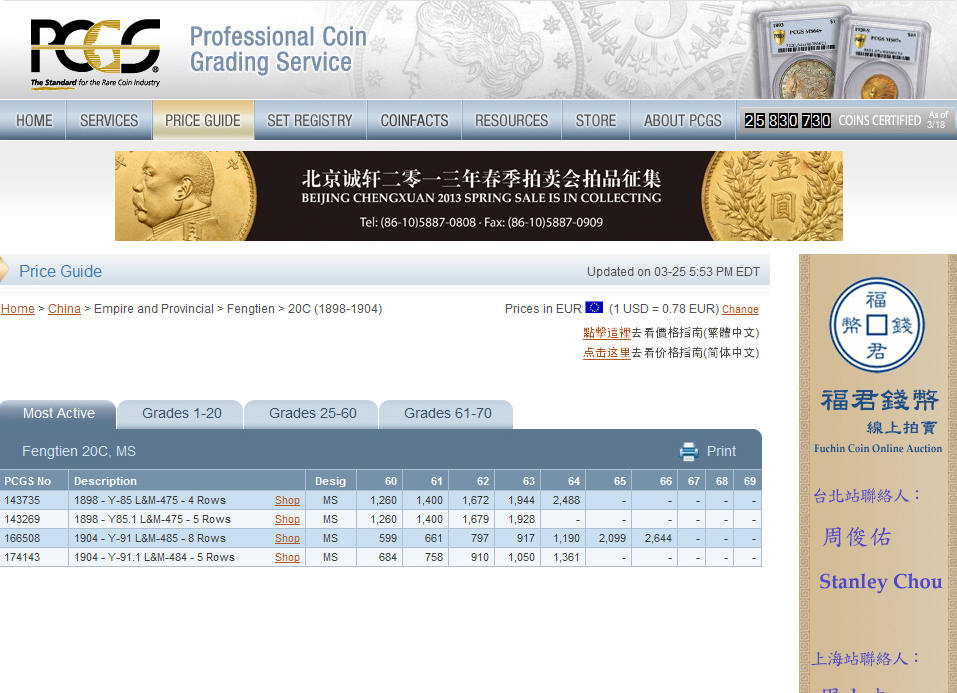Click the grade 69 column header
The image size is (957, 693).
click(749, 481)
